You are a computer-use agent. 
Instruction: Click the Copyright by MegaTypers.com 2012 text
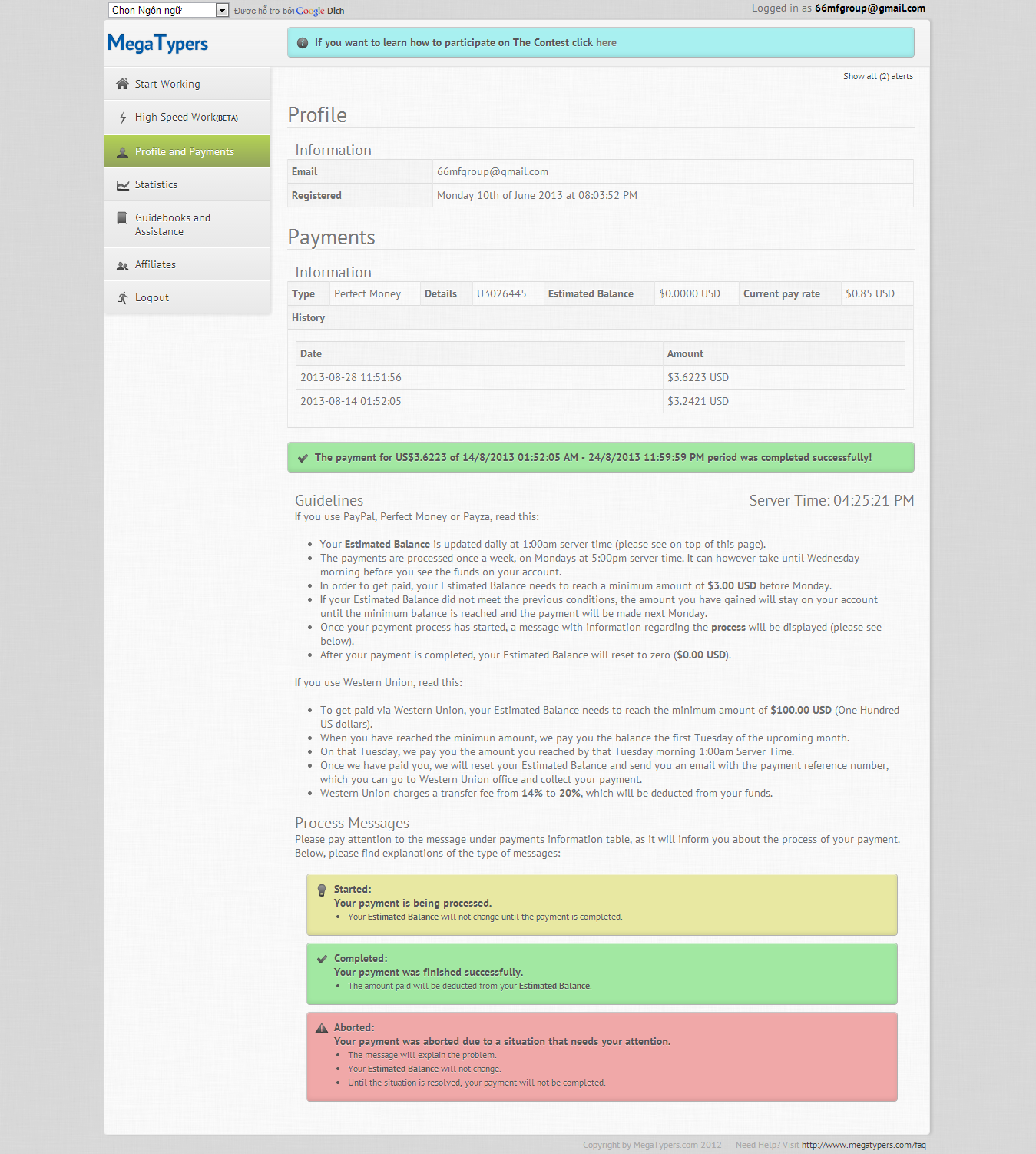(x=652, y=1145)
